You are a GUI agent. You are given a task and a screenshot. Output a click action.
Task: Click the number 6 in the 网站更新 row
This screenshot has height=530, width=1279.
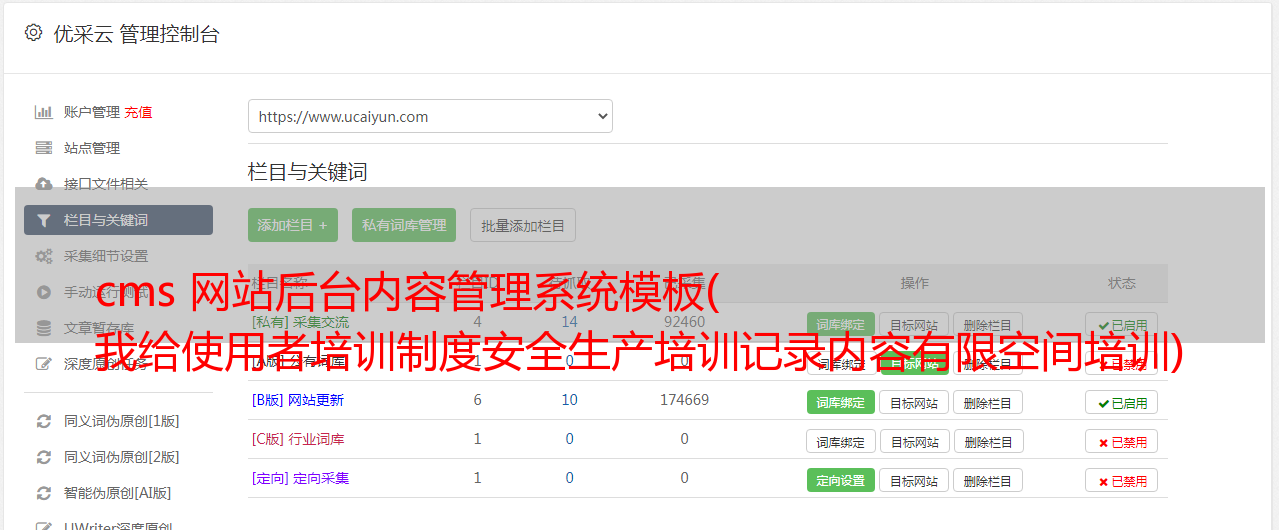(477, 400)
